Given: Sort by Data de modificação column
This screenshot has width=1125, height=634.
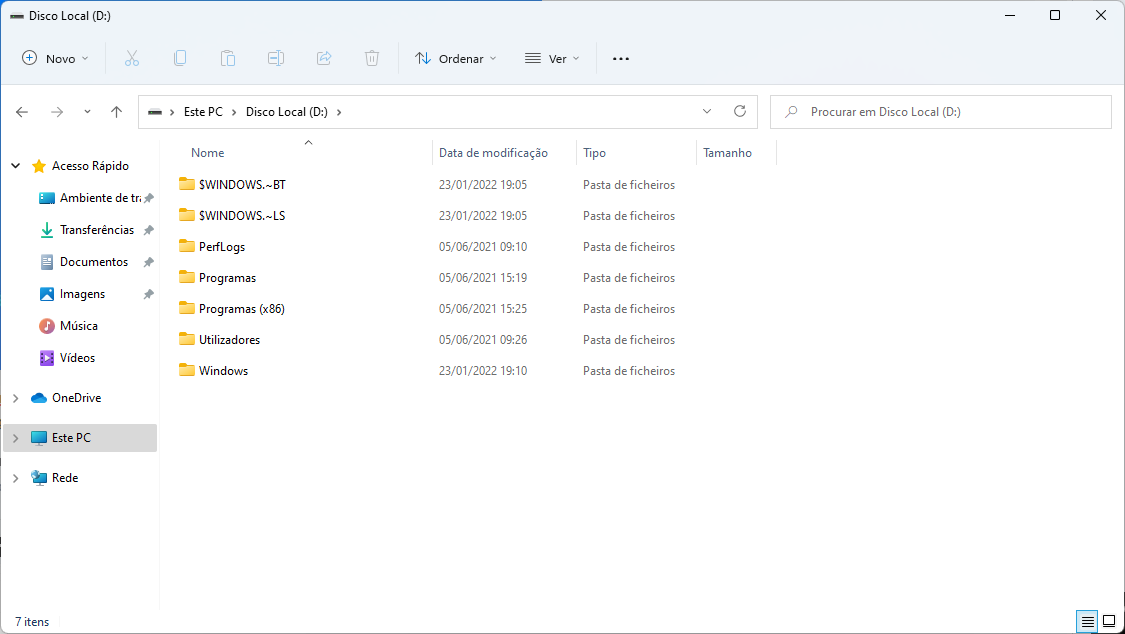Looking at the screenshot, I should [x=494, y=153].
